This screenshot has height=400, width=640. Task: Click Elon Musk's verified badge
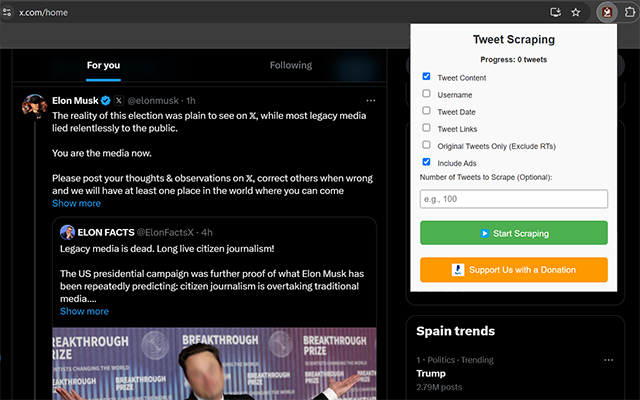(106, 100)
